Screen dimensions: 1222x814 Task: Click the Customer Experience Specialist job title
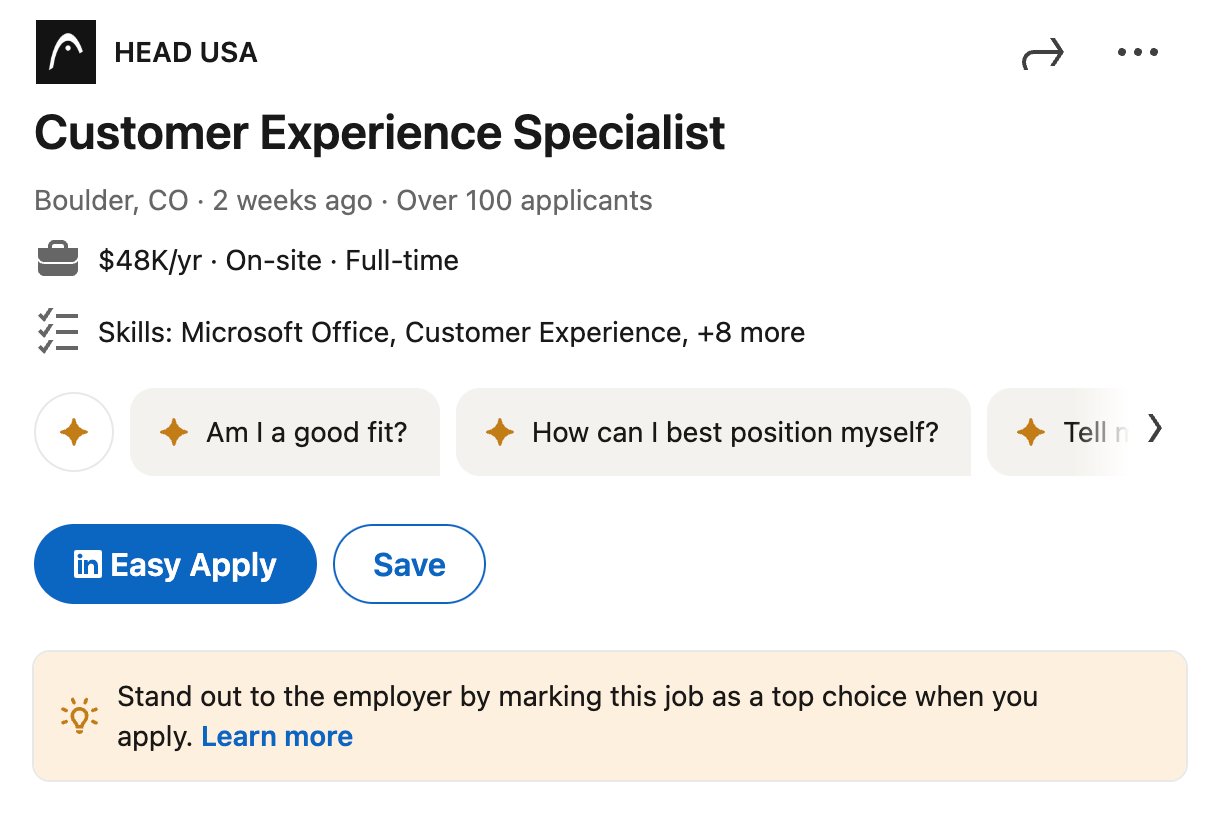[x=380, y=132]
